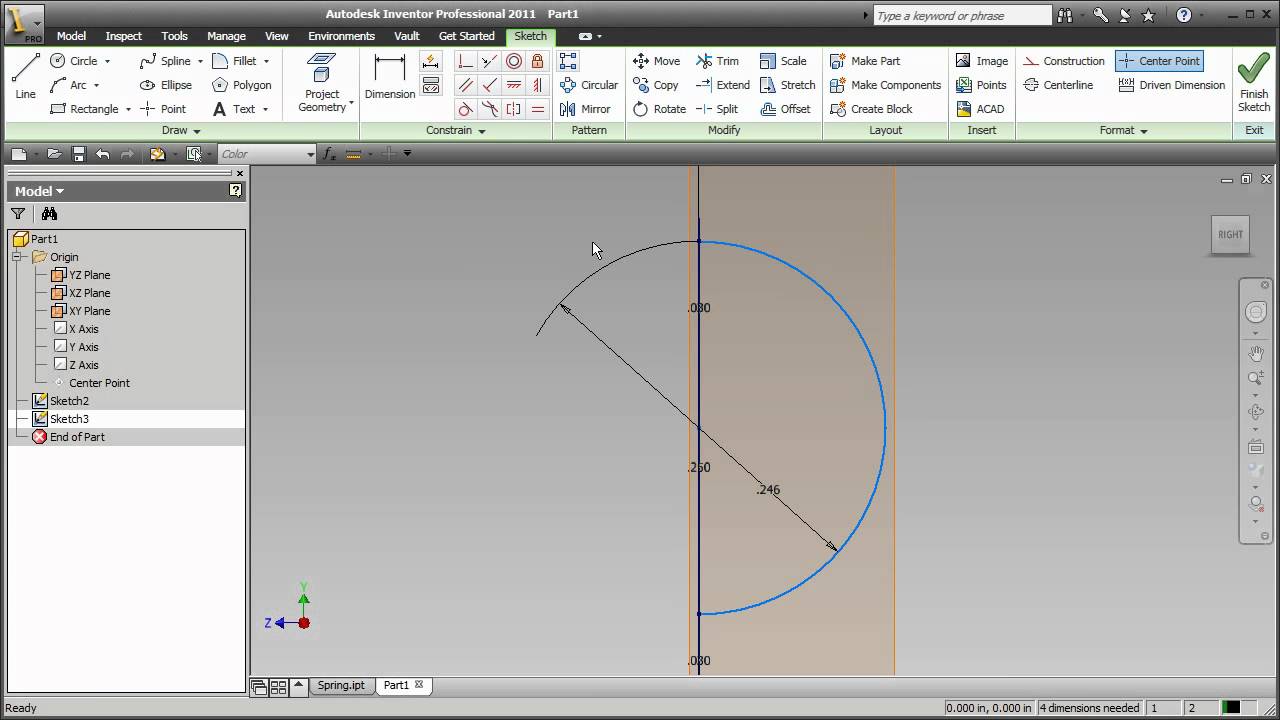Image resolution: width=1280 pixels, height=720 pixels.
Task: Select the Text tool
Action: (x=235, y=109)
